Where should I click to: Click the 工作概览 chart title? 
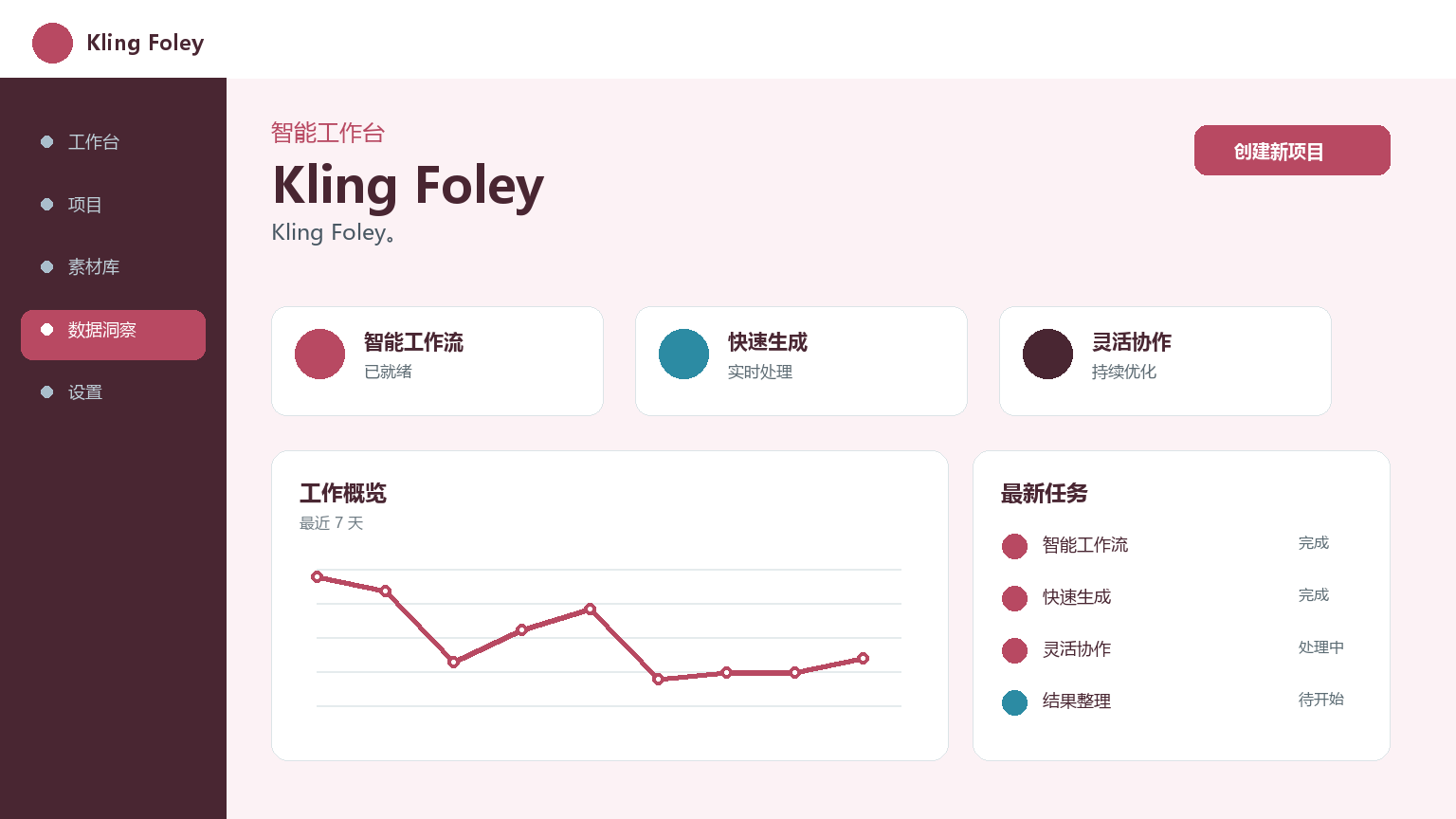[x=343, y=494]
